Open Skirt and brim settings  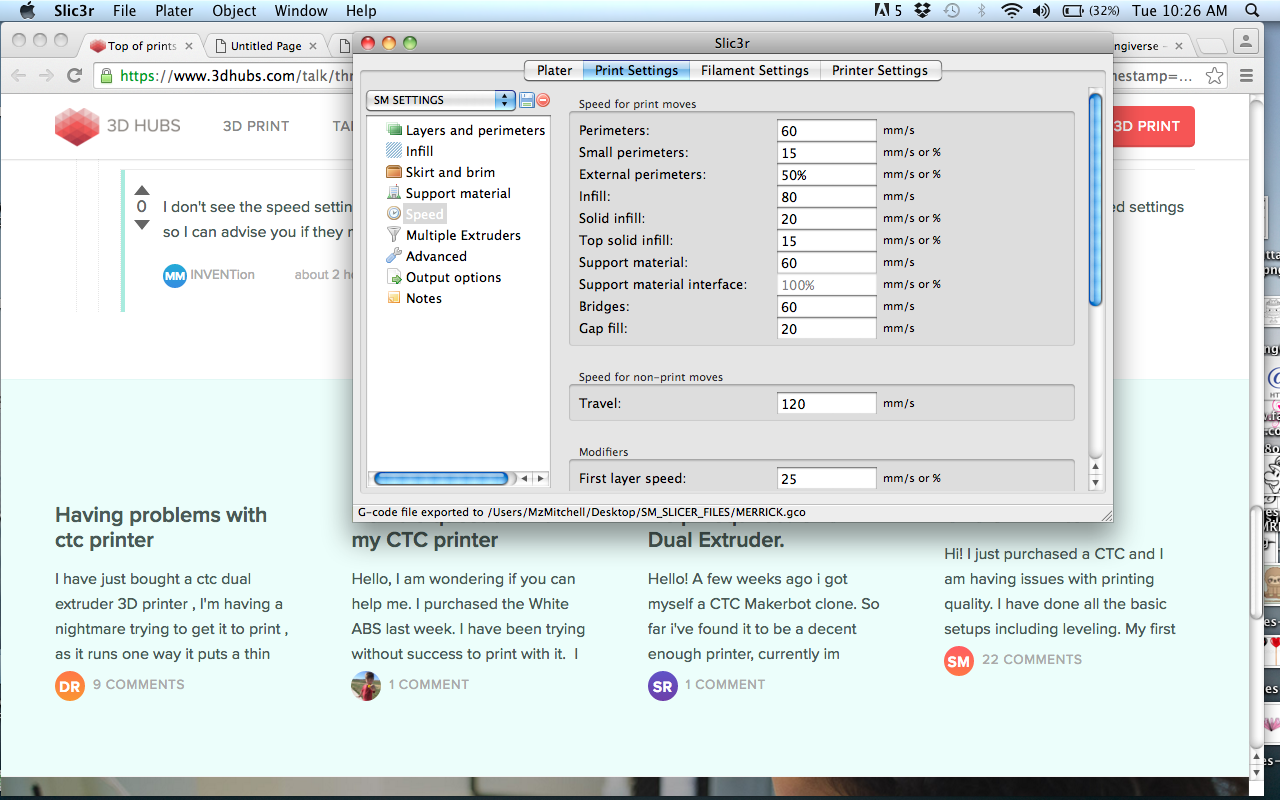(x=449, y=172)
